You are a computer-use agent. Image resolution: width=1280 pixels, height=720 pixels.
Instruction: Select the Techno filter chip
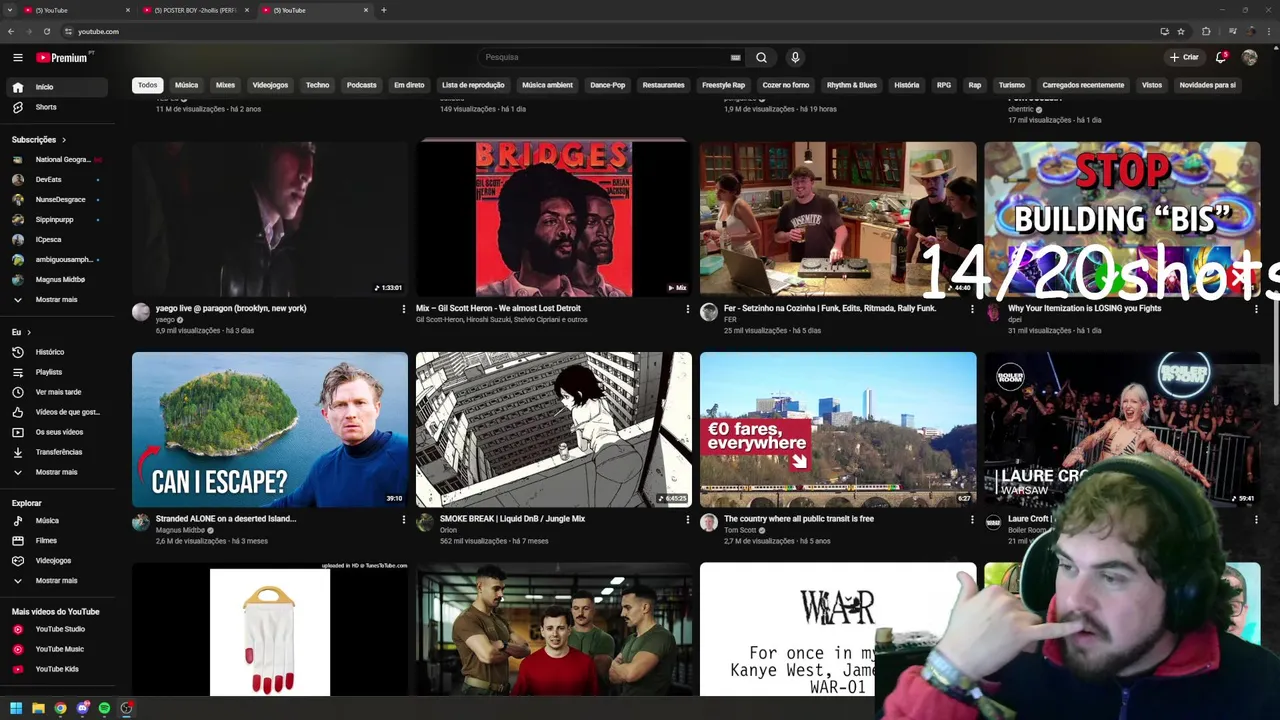[317, 85]
